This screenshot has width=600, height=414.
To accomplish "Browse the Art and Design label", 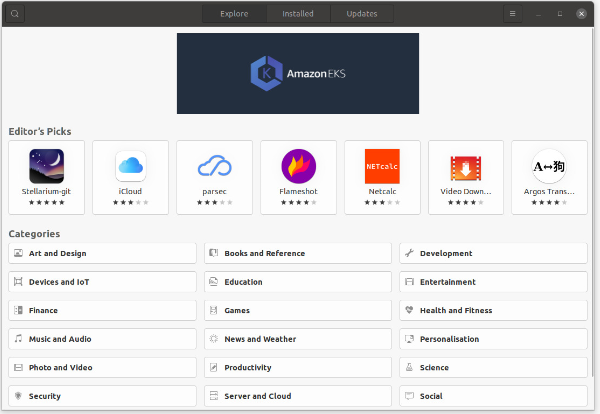I will (x=57, y=253).
